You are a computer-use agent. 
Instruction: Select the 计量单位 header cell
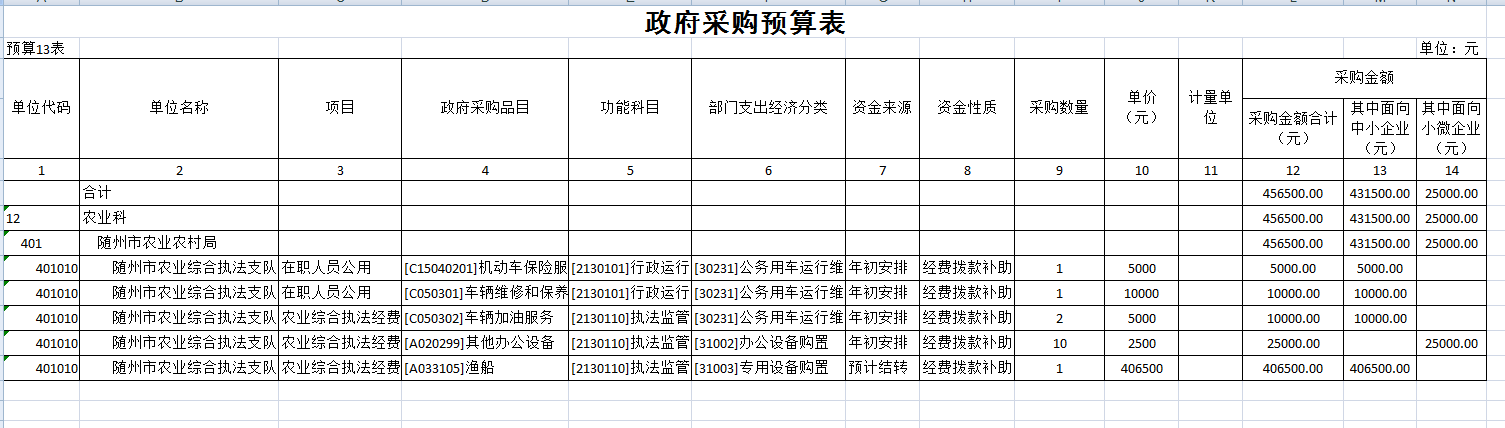(1211, 108)
